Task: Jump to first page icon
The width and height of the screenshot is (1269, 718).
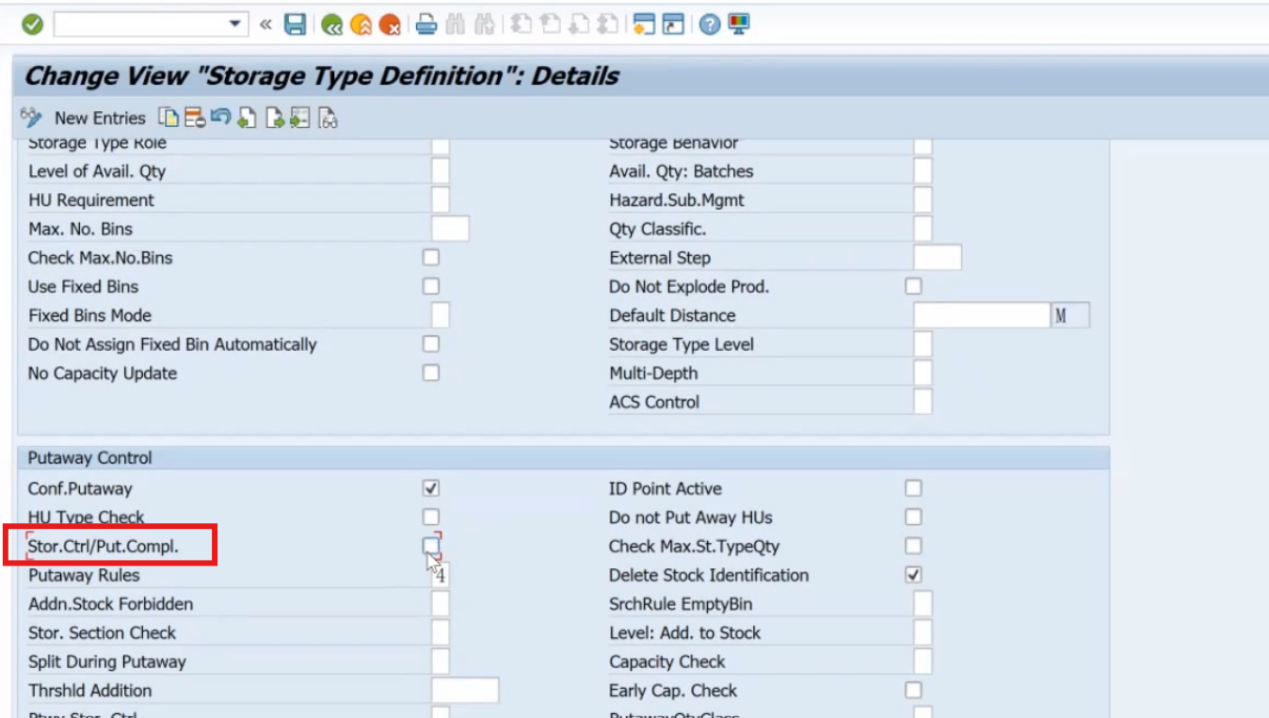Action: [x=520, y=24]
